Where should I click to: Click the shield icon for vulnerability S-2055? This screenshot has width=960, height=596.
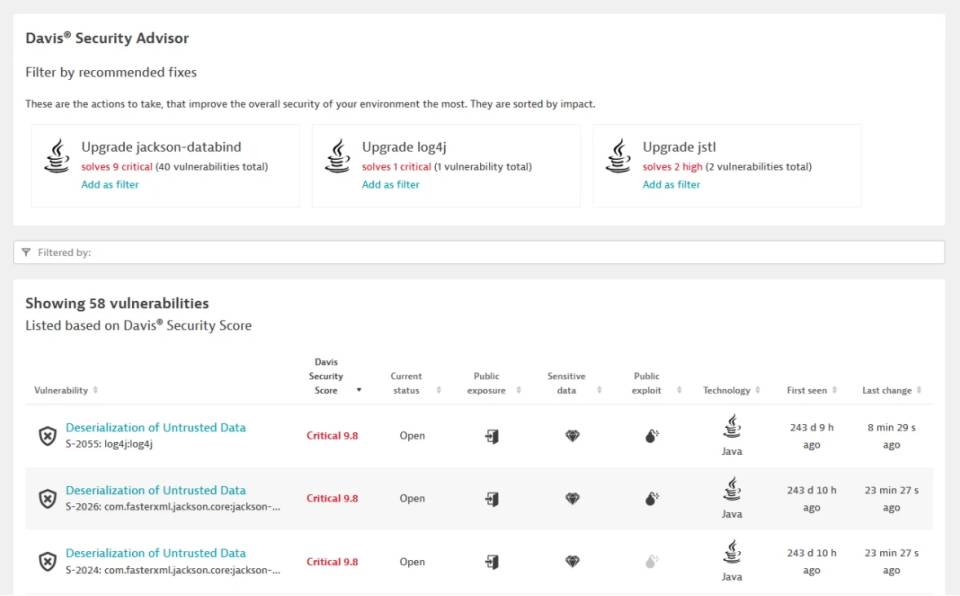[48, 436]
